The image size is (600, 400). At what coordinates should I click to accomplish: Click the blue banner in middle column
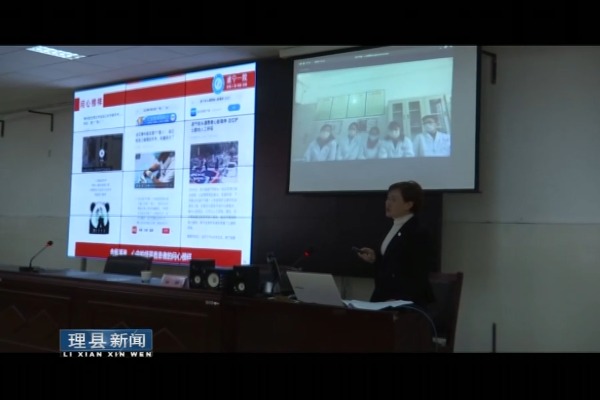tap(157, 119)
